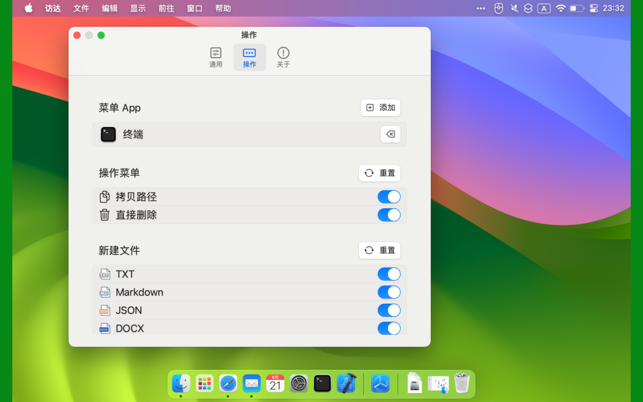The width and height of the screenshot is (643, 402).
Task: Click the 终端 app icon in the list
Action: [108, 134]
